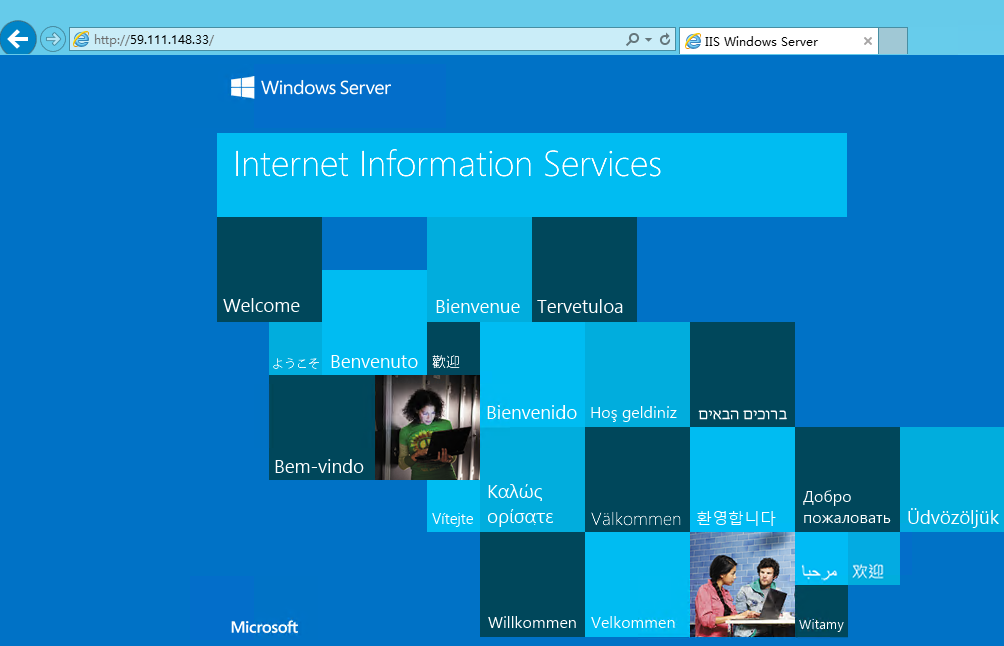Click the Hebrew ברוכים הבאים tile
The image size is (1004, 646).
(742, 375)
